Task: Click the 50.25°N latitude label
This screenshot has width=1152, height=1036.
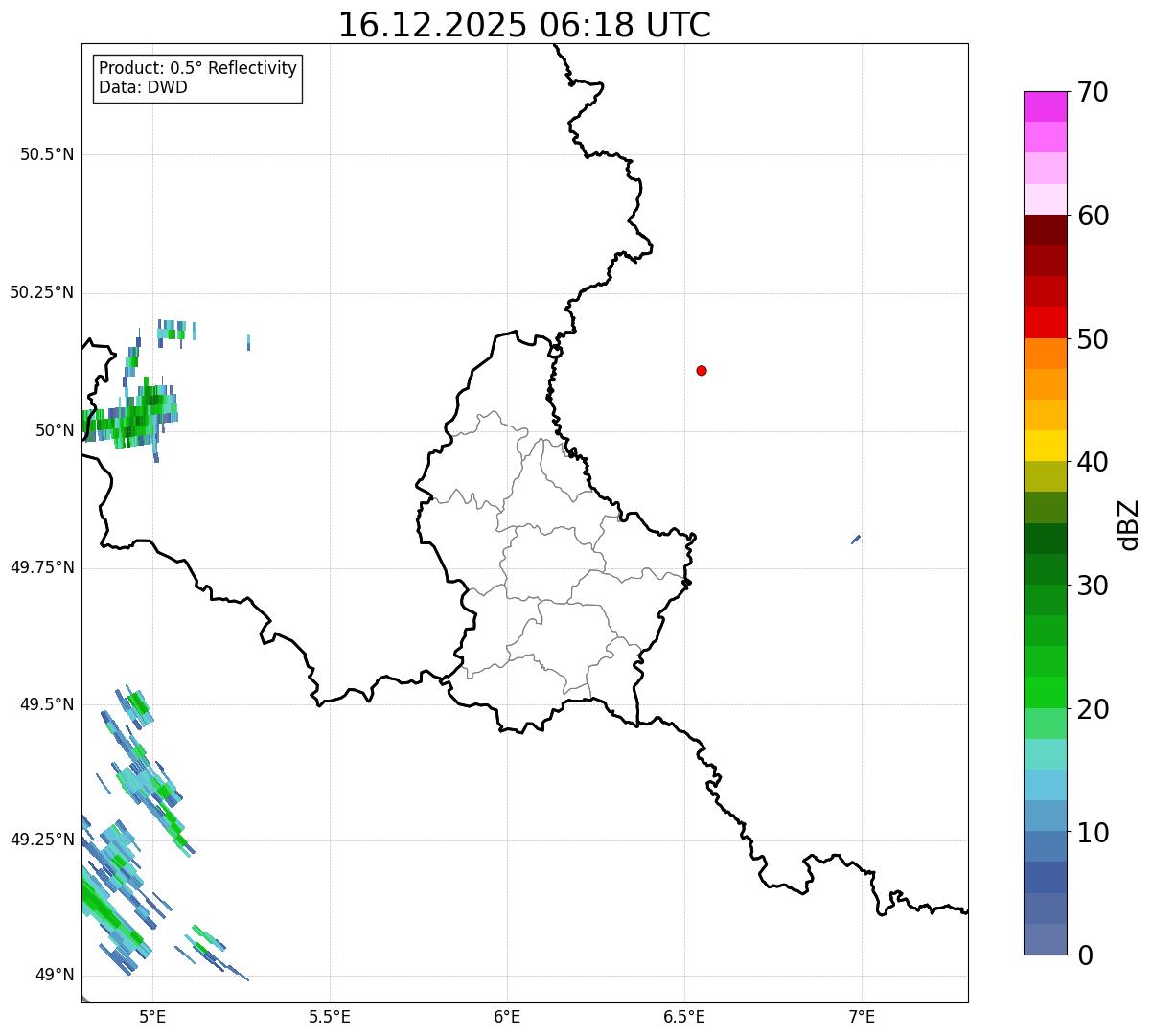Action: [42, 292]
